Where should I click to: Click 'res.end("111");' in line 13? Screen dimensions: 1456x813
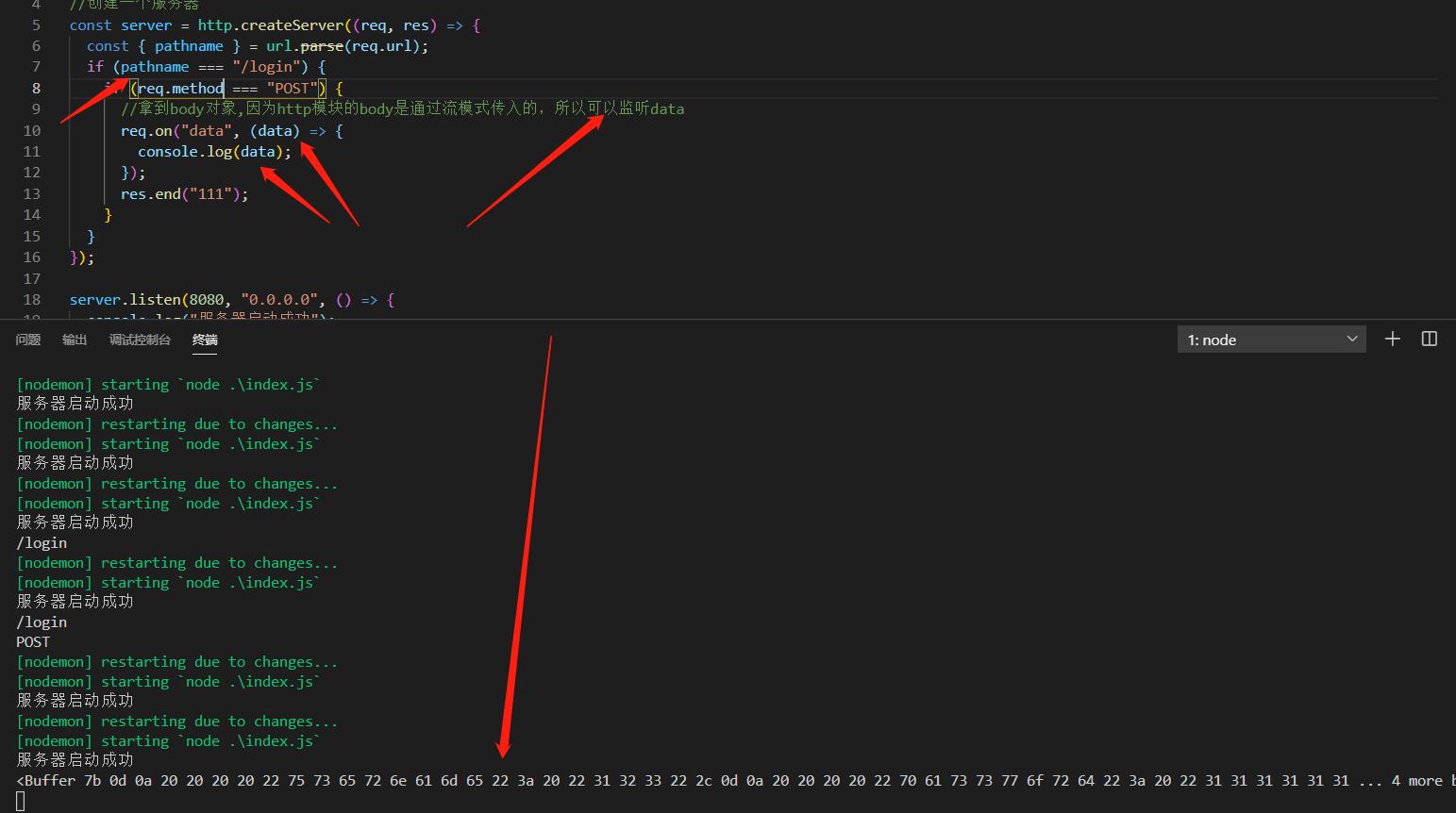point(185,193)
